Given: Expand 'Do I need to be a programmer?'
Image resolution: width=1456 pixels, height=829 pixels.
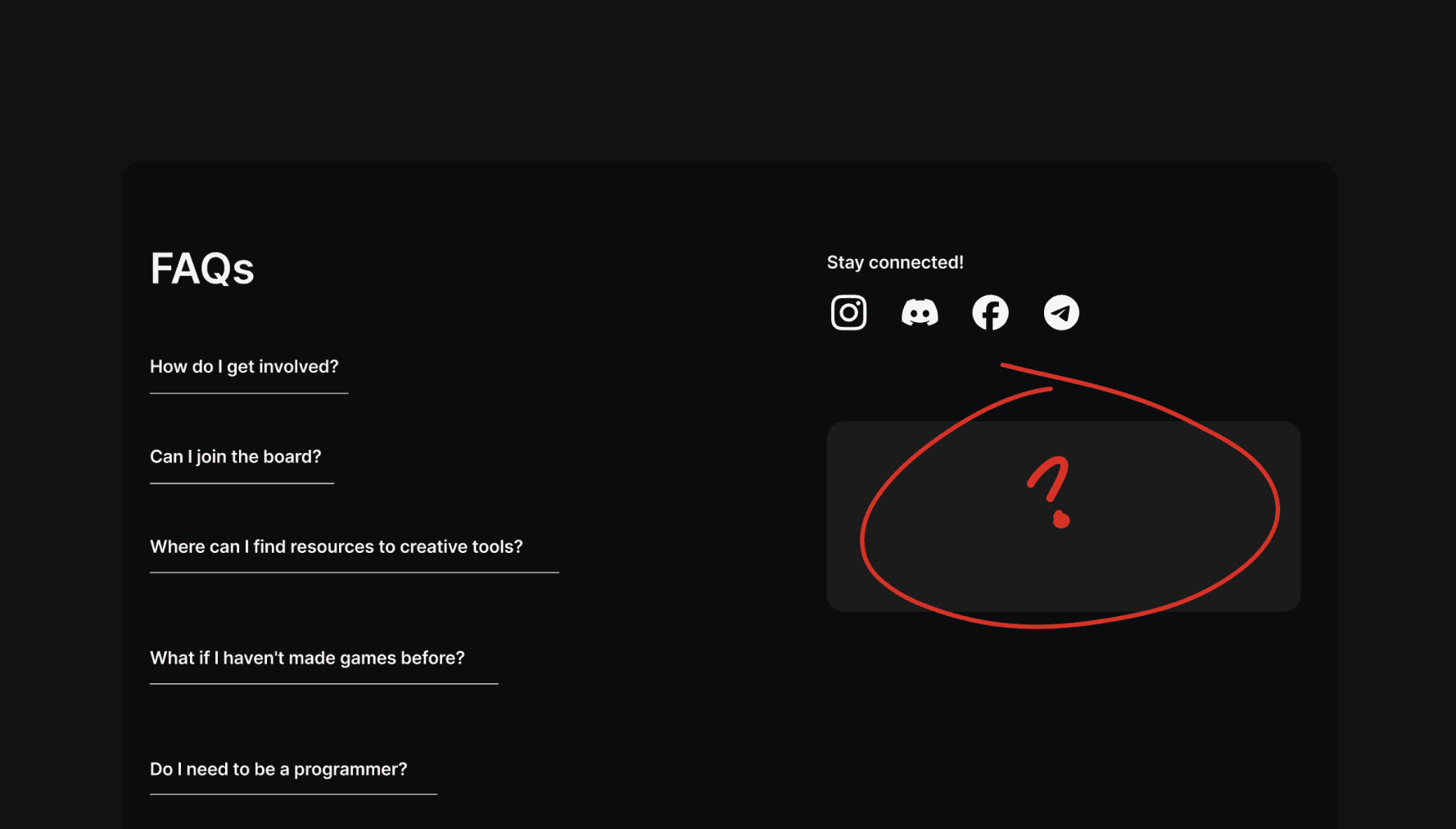Looking at the screenshot, I should tap(278, 770).
